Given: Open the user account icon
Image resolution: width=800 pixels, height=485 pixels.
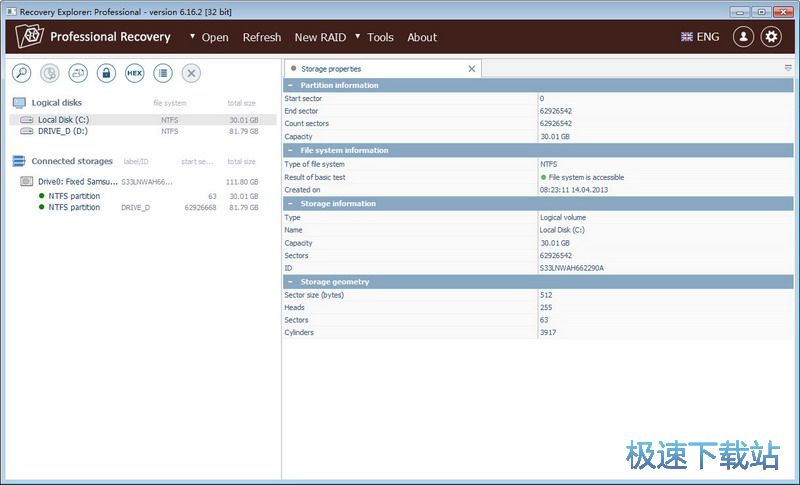Looking at the screenshot, I should 743,37.
